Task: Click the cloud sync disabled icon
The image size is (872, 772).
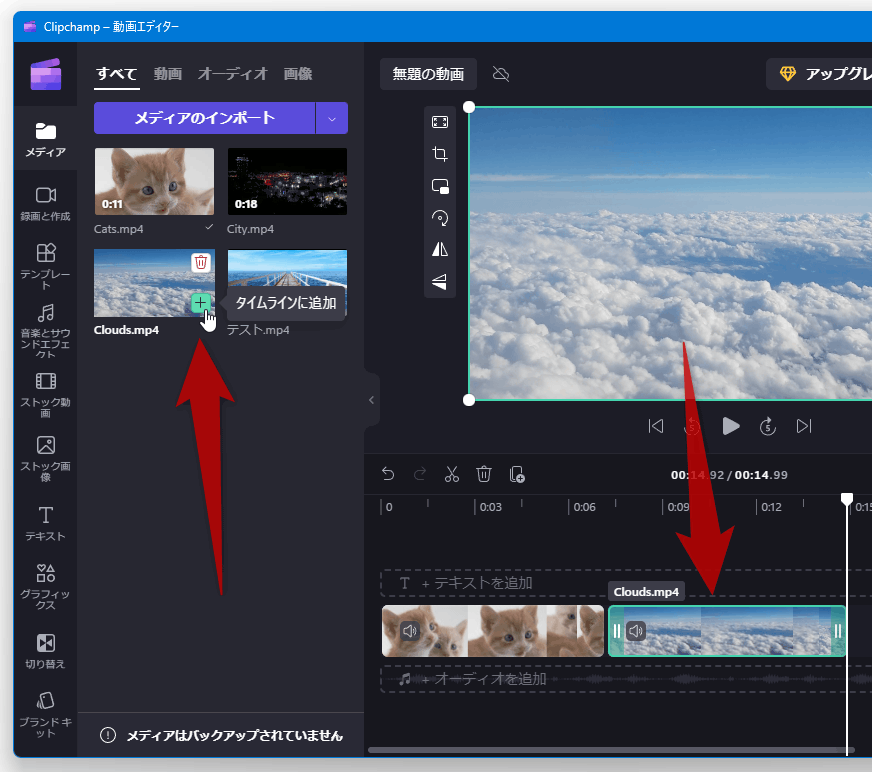Action: pyautogui.click(x=501, y=74)
